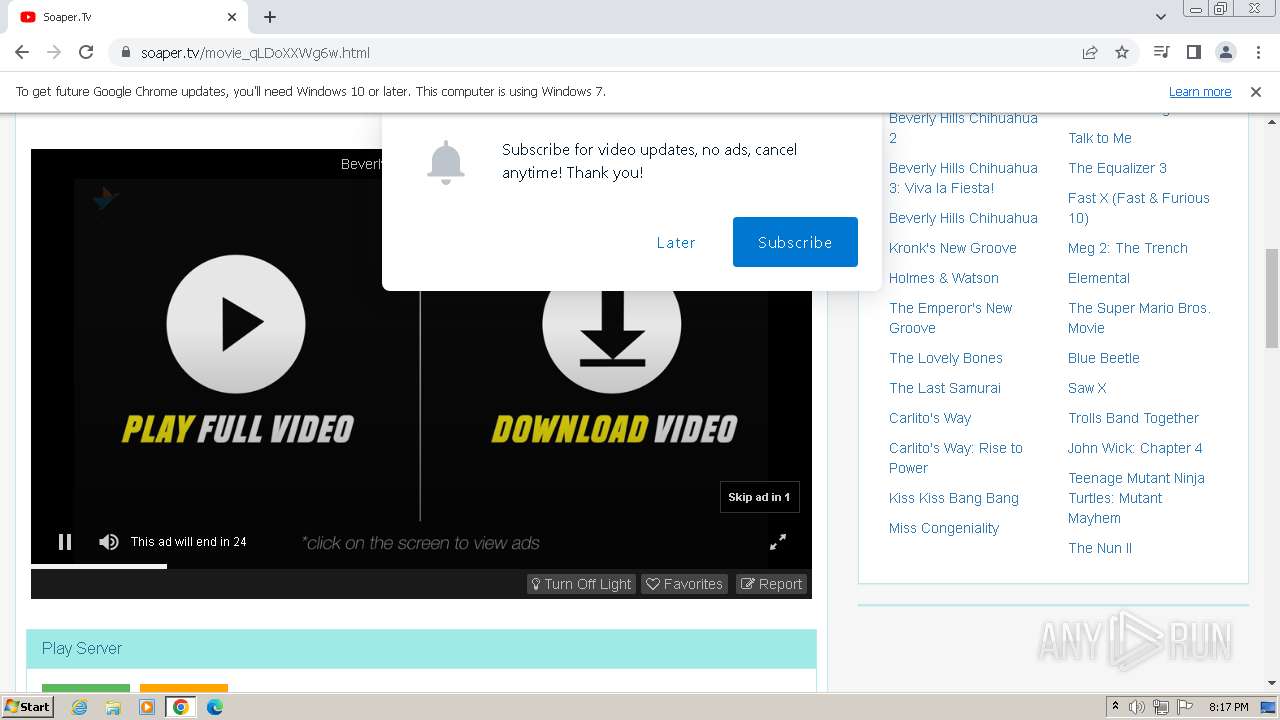This screenshot has width=1280, height=720.
Task: Open Blue Beetle
Action: [x=1104, y=358]
